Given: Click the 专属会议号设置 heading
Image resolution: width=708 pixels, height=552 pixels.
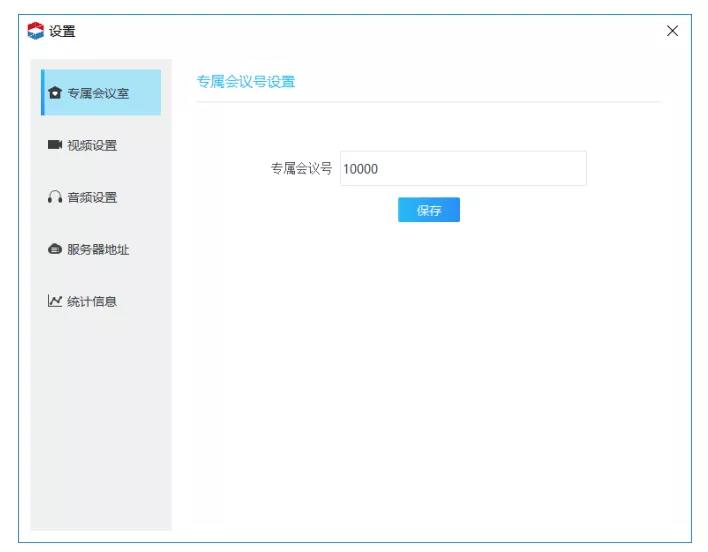Looking at the screenshot, I should [246, 82].
